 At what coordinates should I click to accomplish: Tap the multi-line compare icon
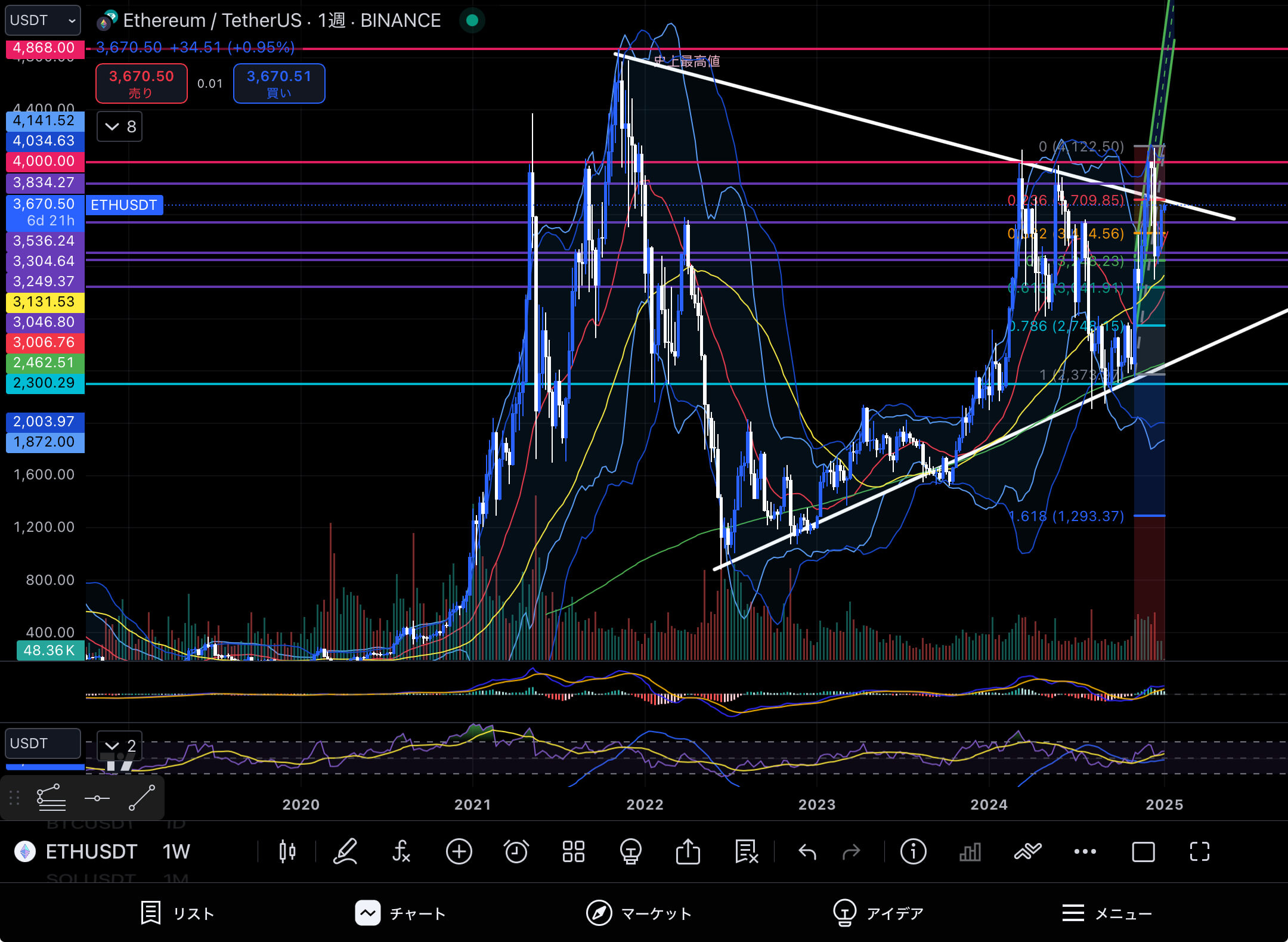1027,851
